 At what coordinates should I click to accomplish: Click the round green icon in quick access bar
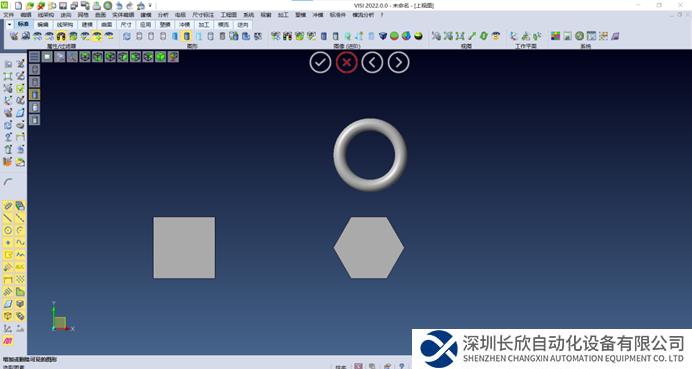click(107, 6)
